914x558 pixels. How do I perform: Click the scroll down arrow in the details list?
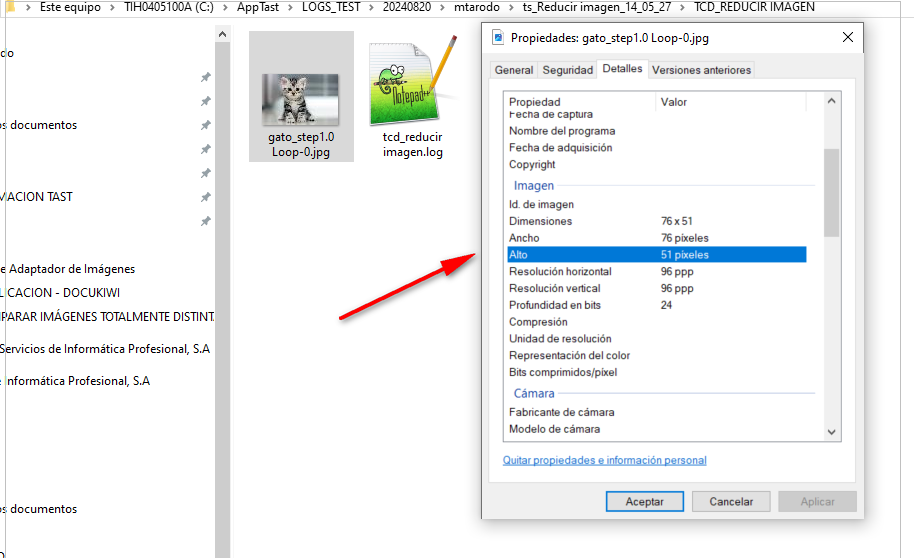coord(831,431)
